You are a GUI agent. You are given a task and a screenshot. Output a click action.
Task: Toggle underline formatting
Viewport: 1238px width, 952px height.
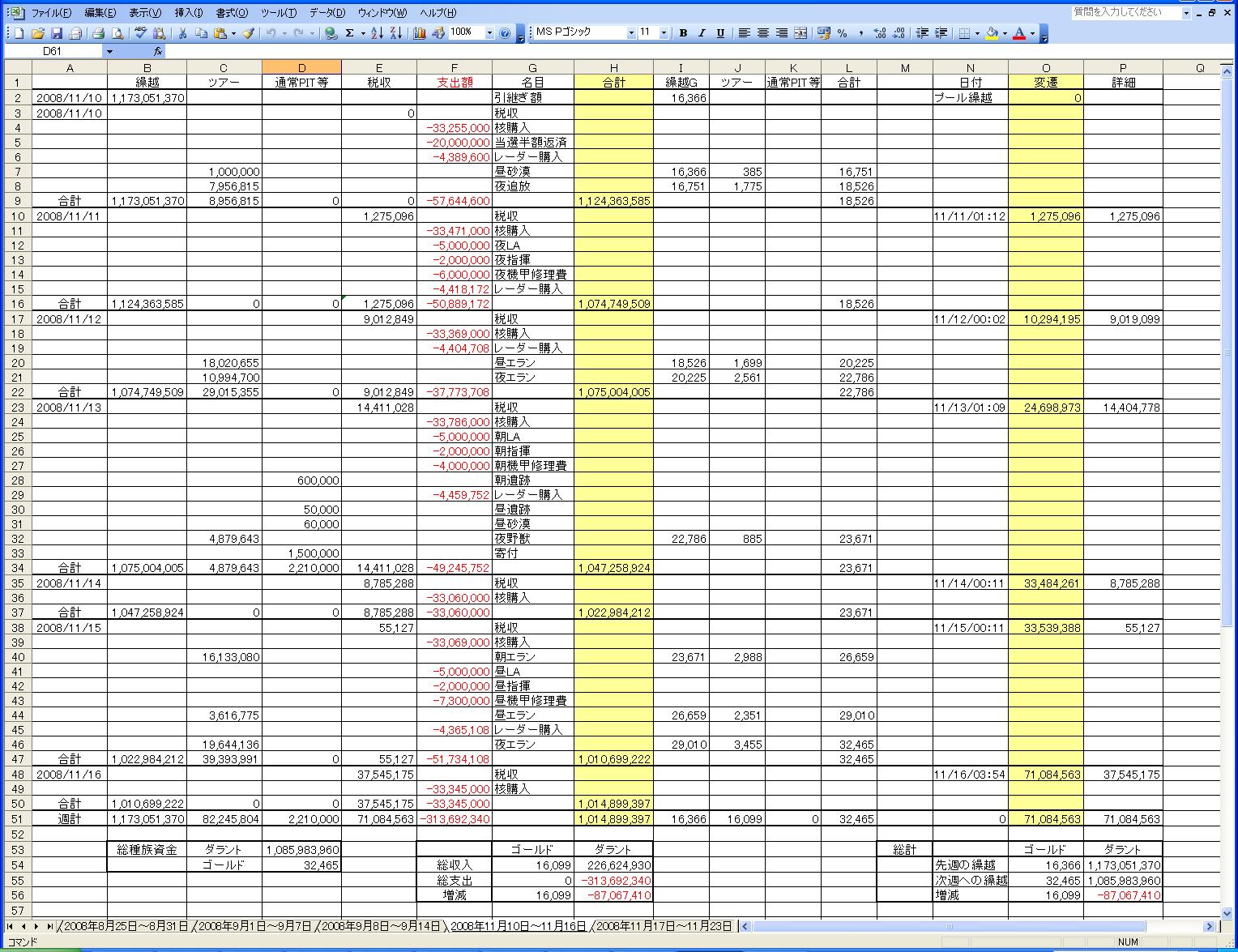pyautogui.click(x=719, y=33)
